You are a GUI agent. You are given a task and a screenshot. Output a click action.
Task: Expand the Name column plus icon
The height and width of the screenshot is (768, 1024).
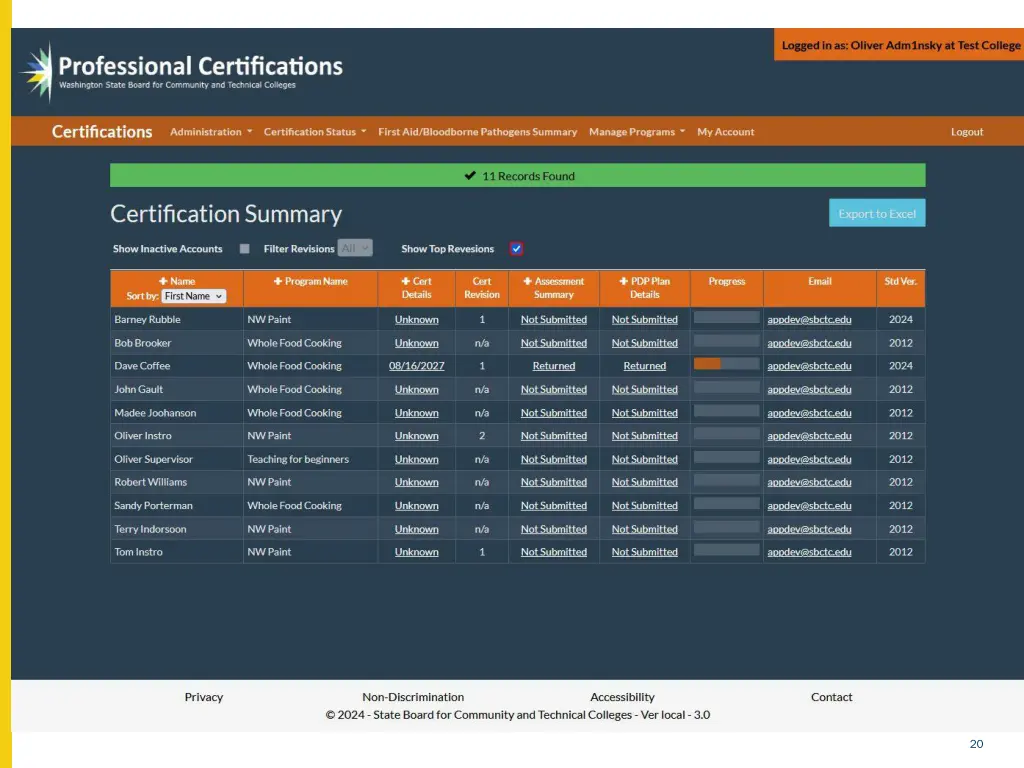[163, 281]
